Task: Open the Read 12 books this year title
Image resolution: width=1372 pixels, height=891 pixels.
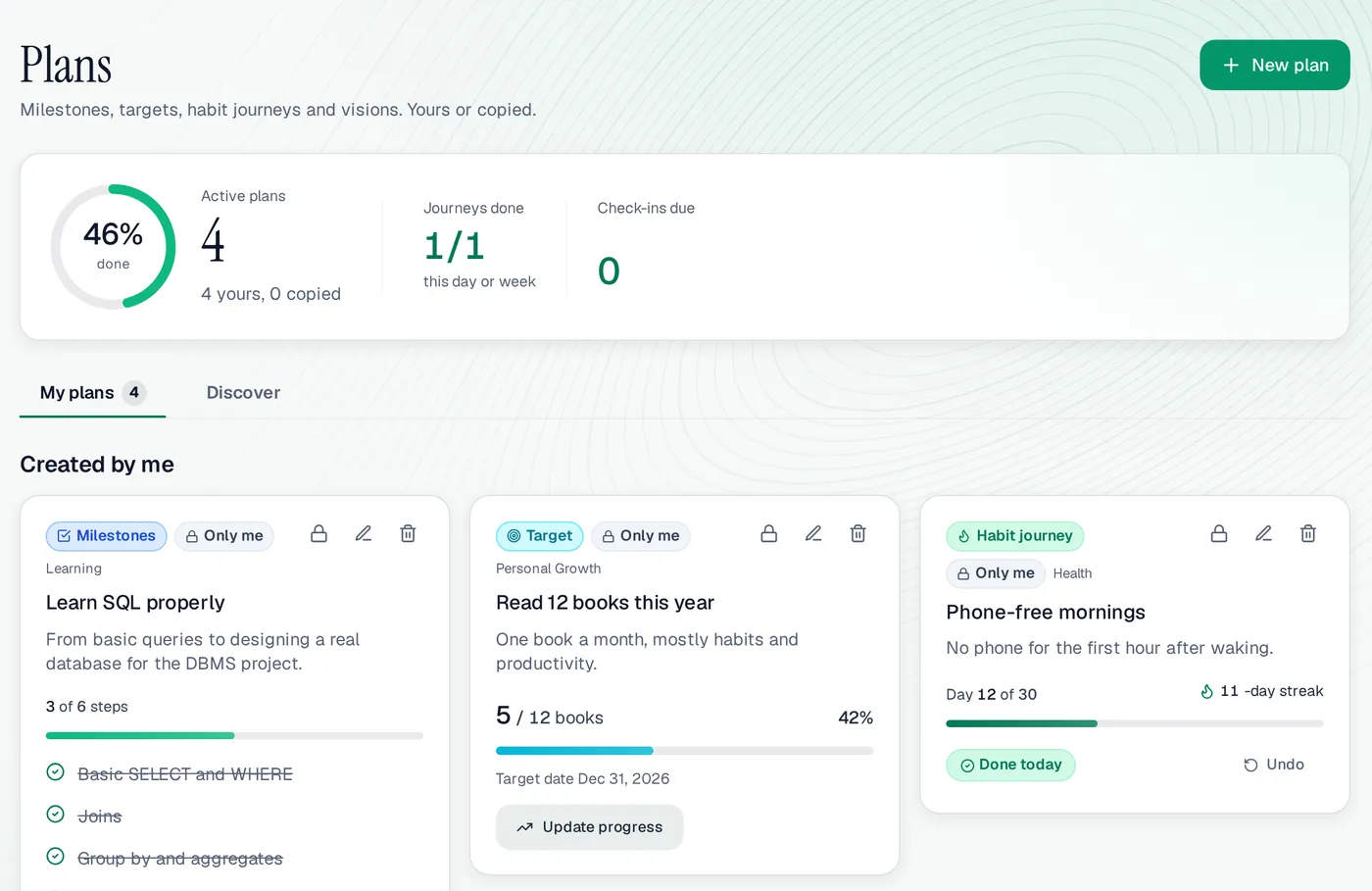Action: (605, 603)
